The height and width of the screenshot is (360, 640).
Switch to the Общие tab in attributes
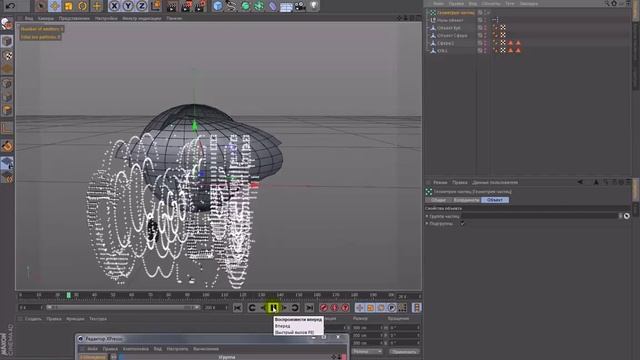[438, 200]
